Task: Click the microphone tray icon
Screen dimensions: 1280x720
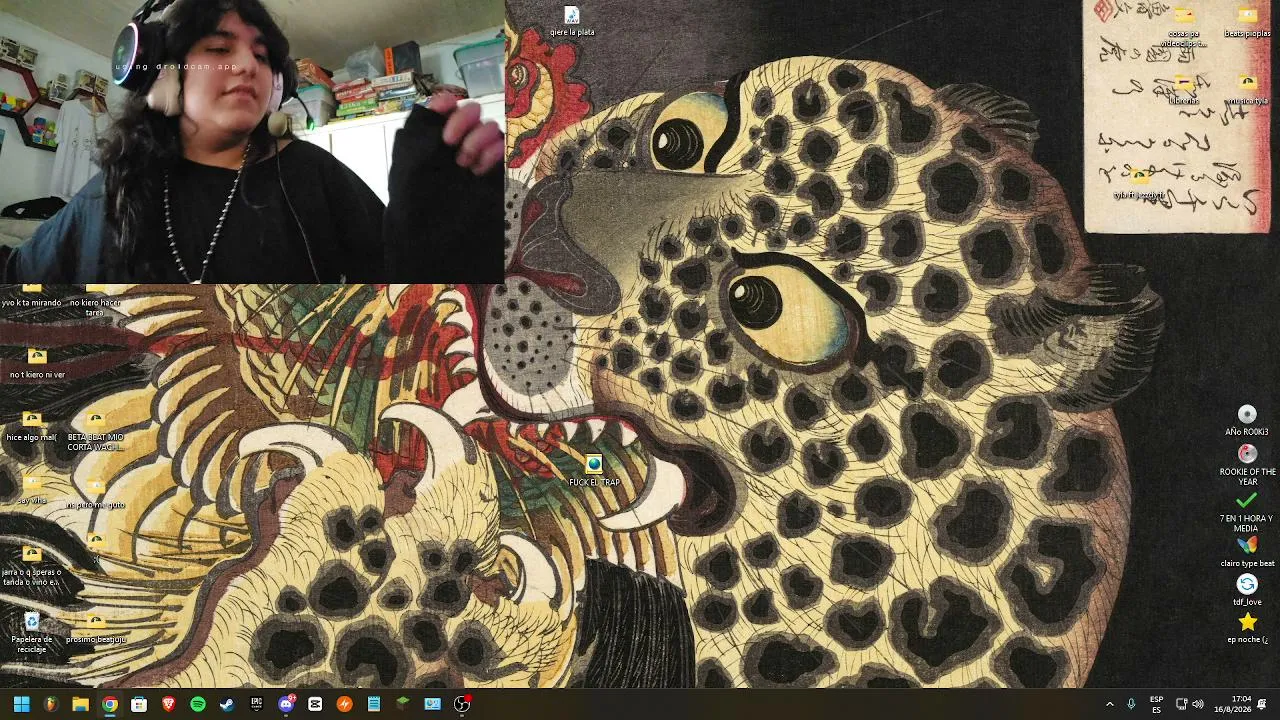Action: tap(1131, 704)
